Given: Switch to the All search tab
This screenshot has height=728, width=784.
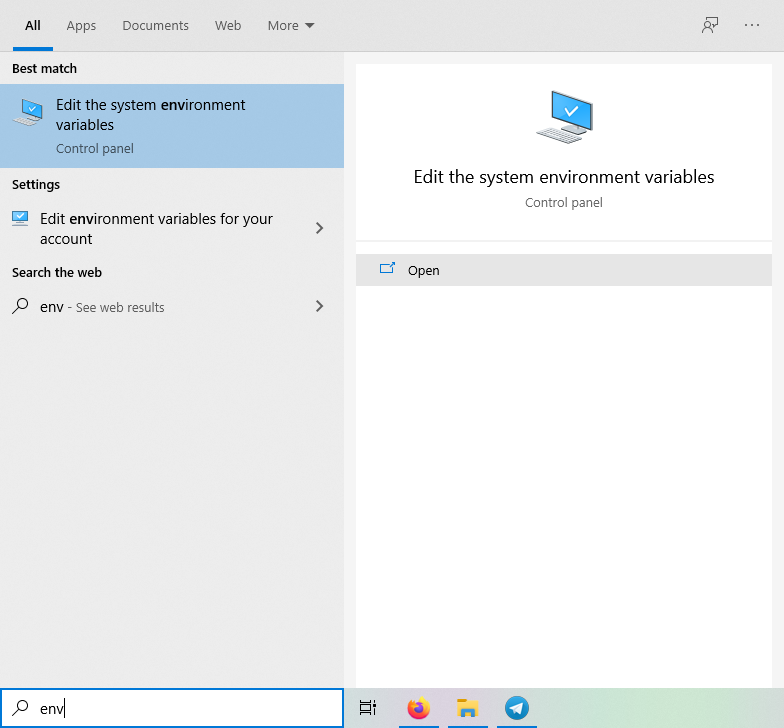Looking at the screenshot, I should pos(32,26).
